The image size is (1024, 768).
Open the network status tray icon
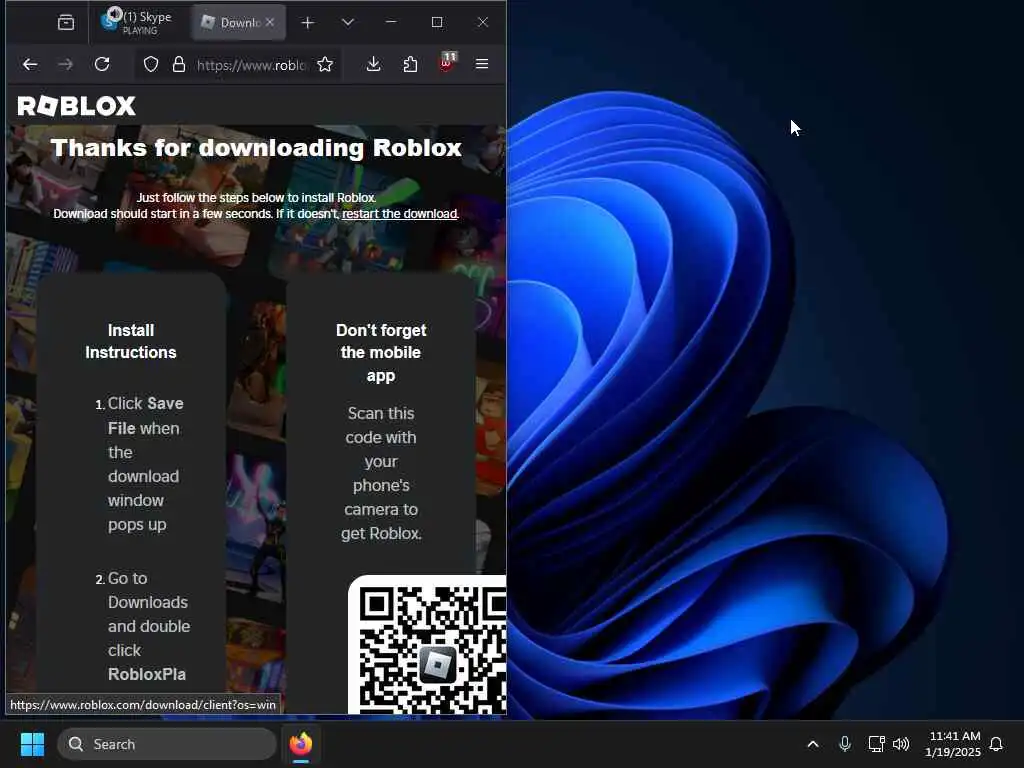click(x=876, y=744)
